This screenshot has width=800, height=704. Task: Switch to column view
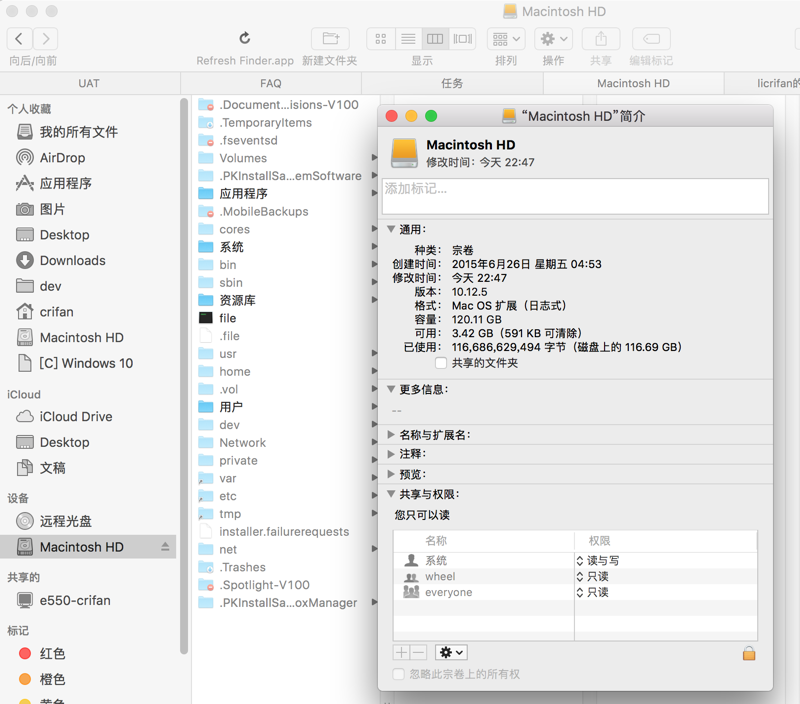click(435, 39)
